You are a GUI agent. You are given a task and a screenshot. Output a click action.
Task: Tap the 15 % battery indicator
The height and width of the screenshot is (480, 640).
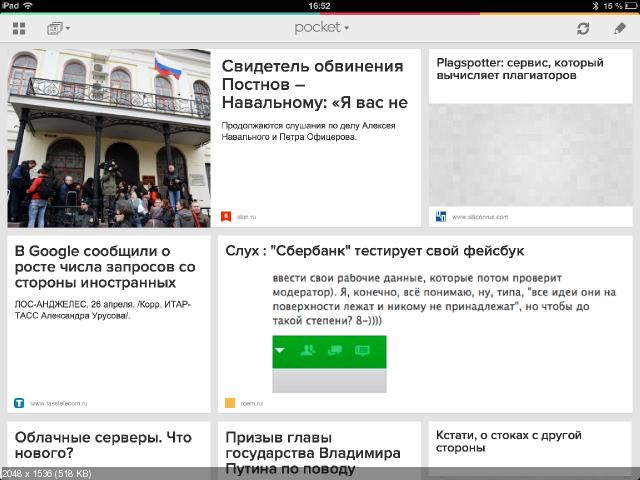(x=620, y=6)
